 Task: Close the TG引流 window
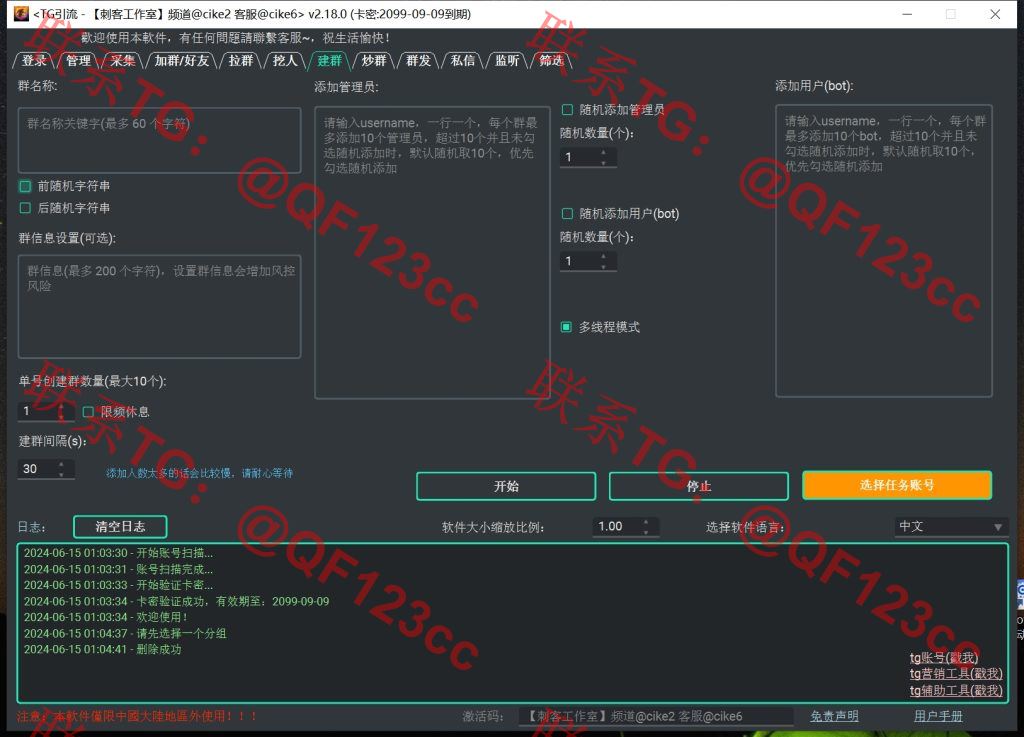point(995,14)
